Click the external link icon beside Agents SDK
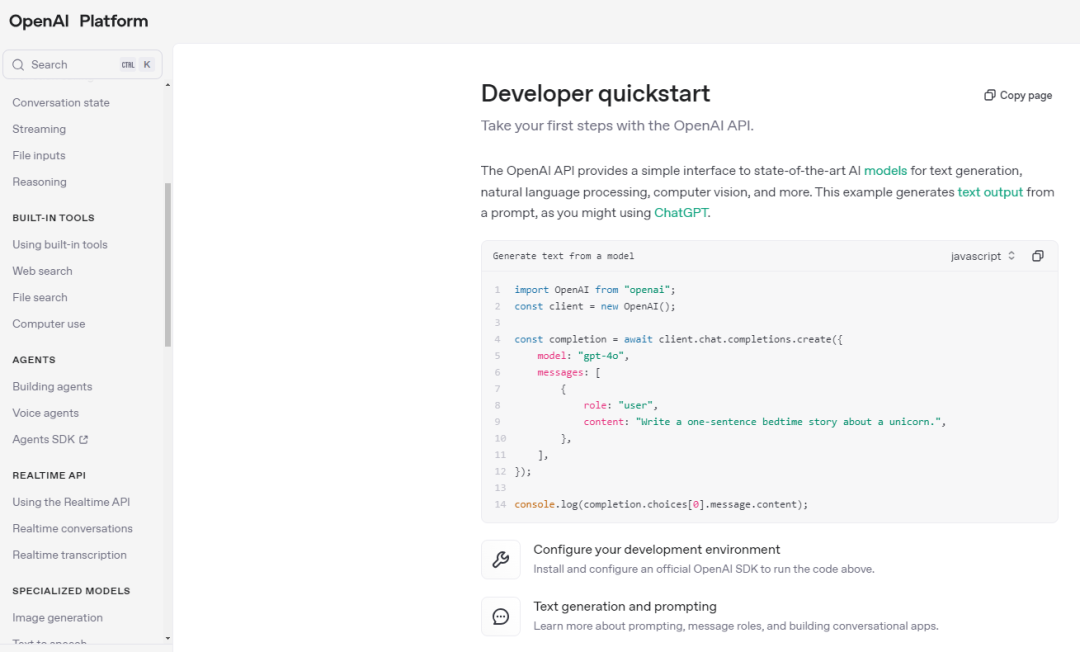Screen dimensions: 1080x652 (83, 439)
